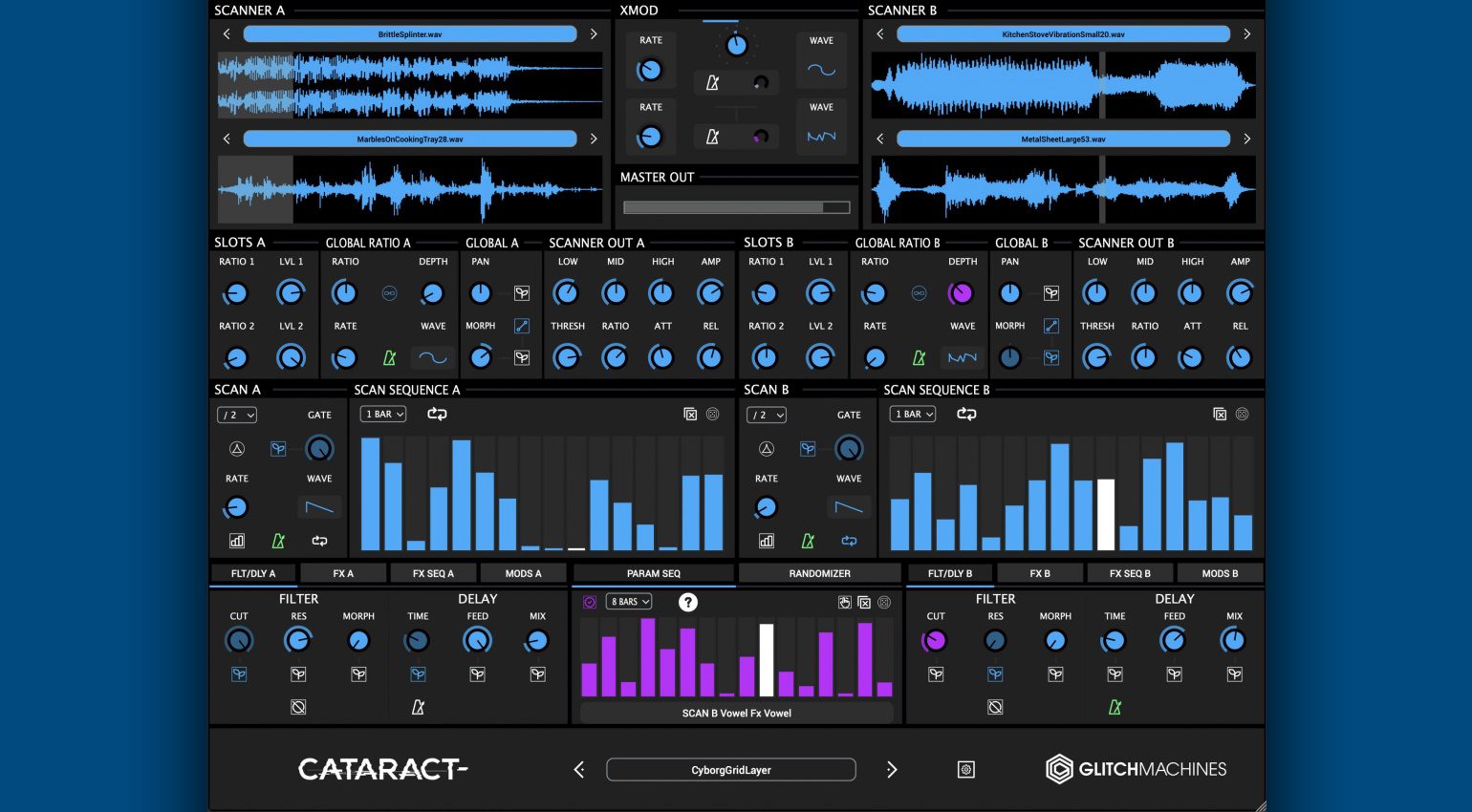The width and height of the screenshot is (1472, 812).
Task: Toggle the mod button under Filter B RES
Action: pyautogui.click(x=995, y=674)
